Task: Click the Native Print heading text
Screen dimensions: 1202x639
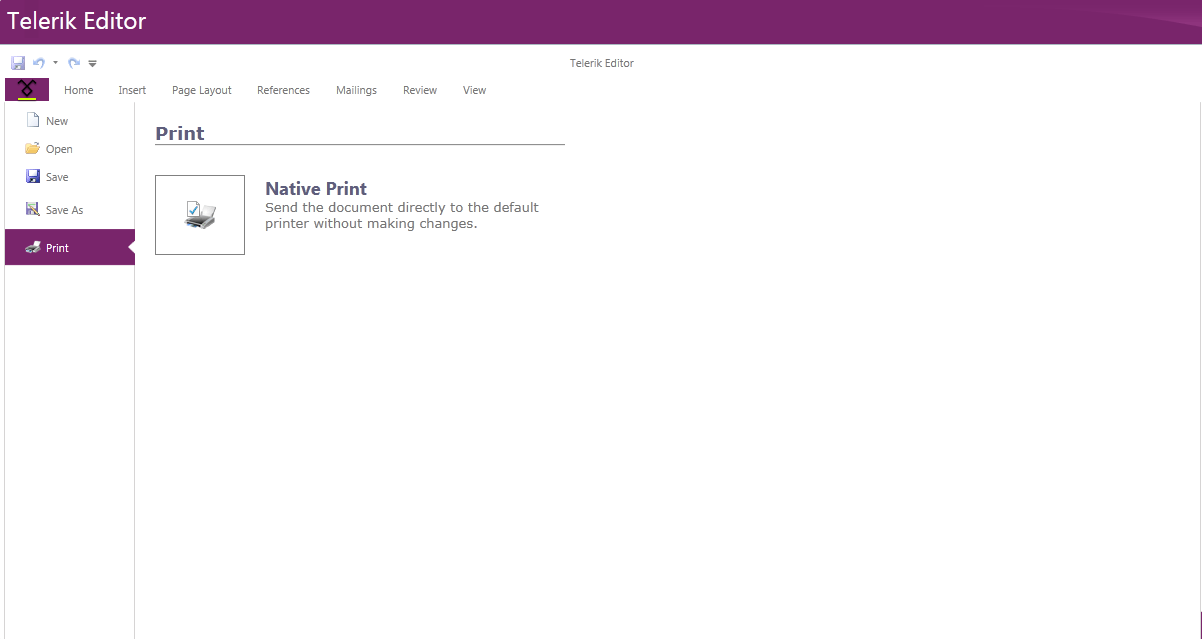Action: coord(316,188)
